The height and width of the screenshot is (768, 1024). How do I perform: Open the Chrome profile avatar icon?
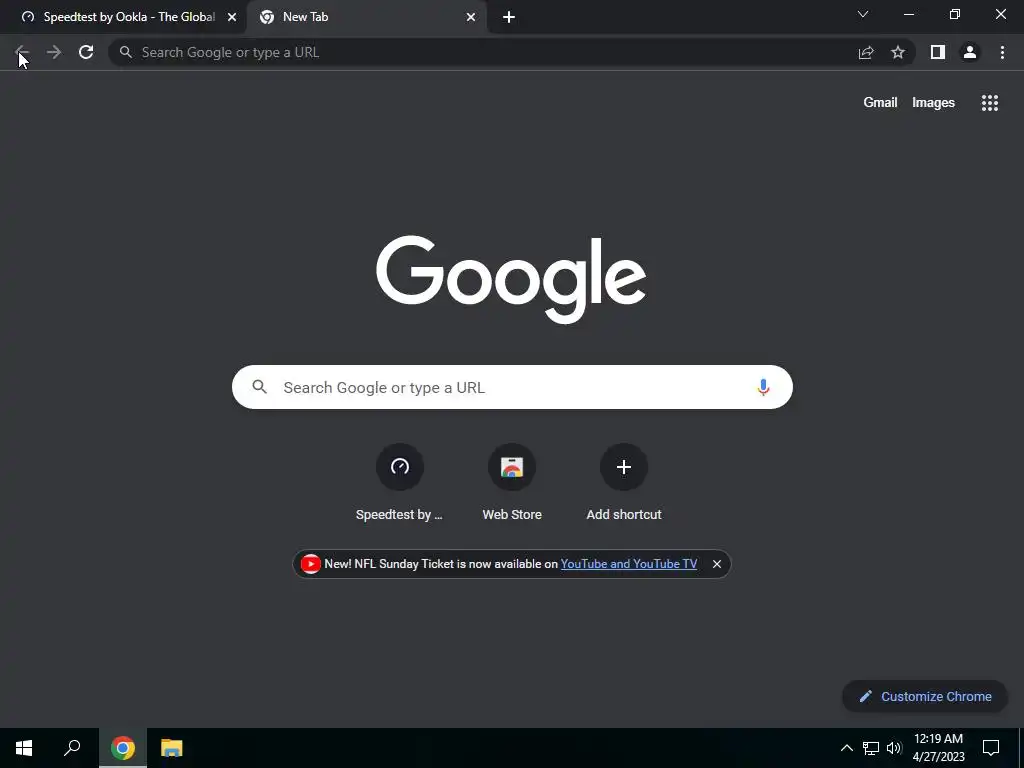pyautogui.click(x=970, y=52)
